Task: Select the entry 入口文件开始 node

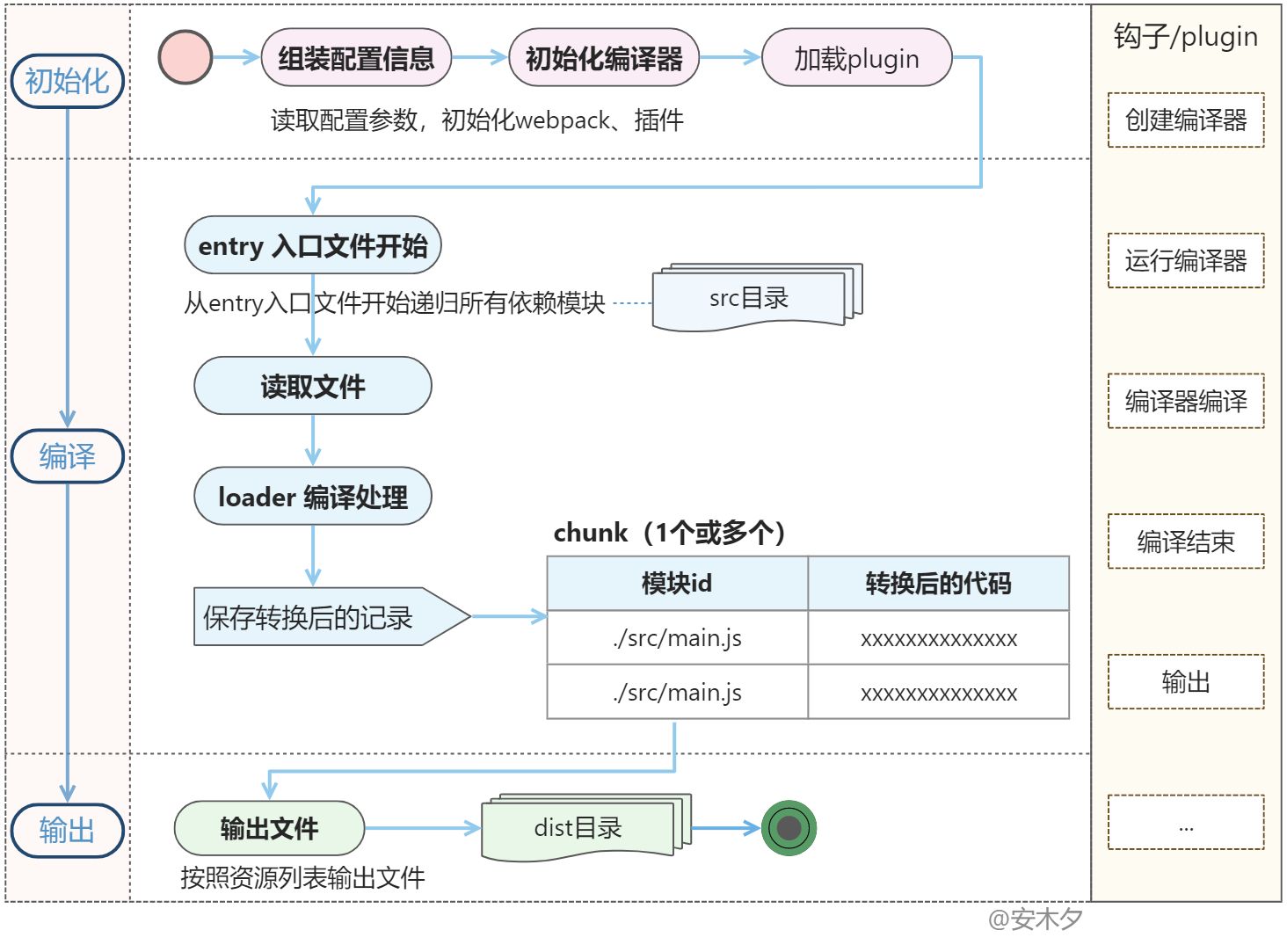Action: [x=313, y=245]
